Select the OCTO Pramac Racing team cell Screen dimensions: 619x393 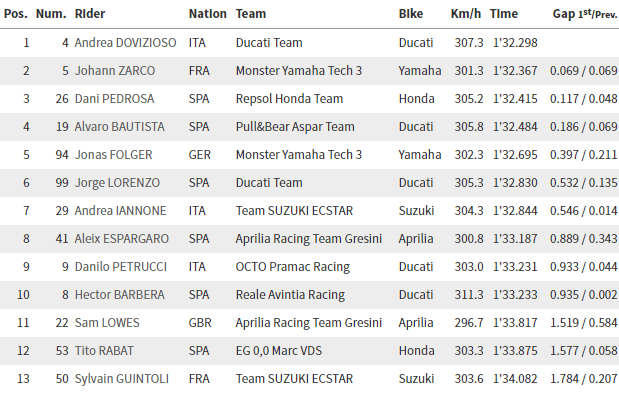point(293,267)
